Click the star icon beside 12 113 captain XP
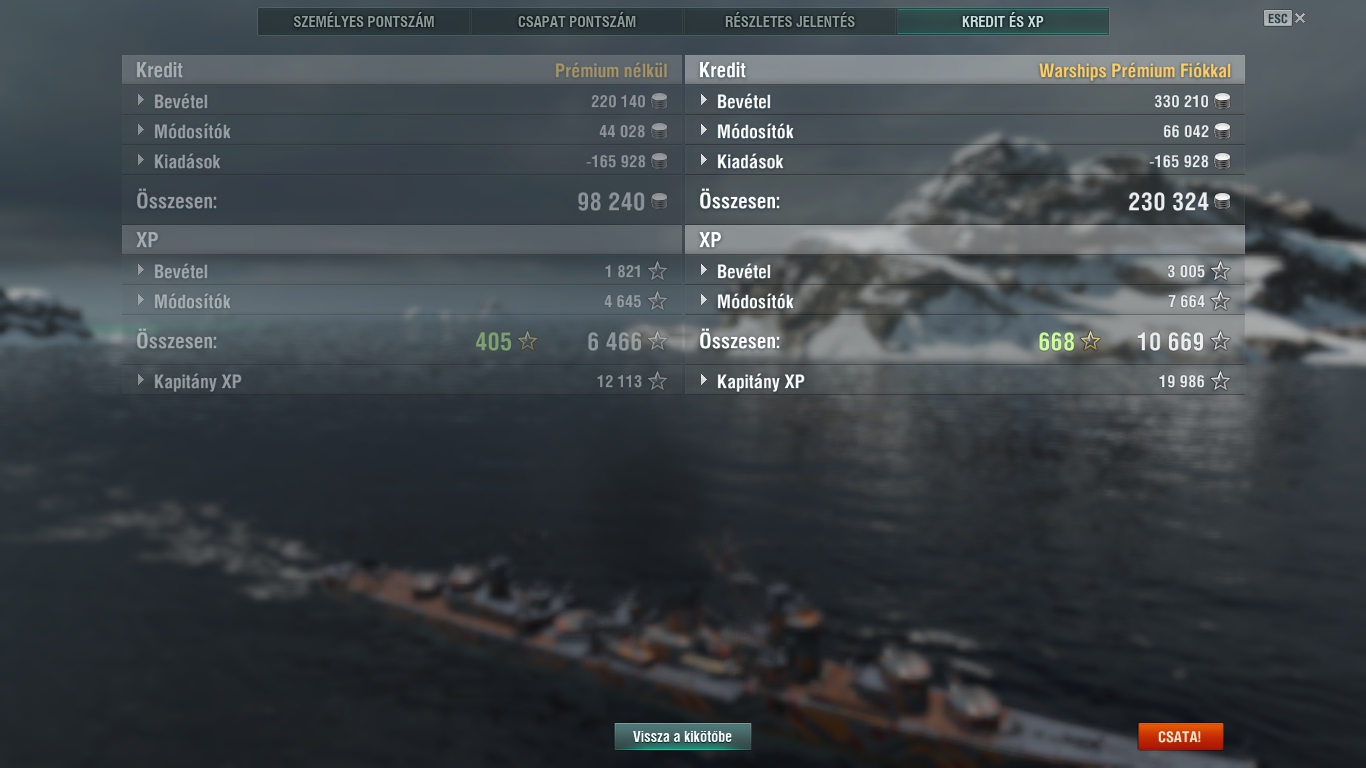Image resolution: width=1366 pixels, height=768 pixels. (x=657, y=381)
